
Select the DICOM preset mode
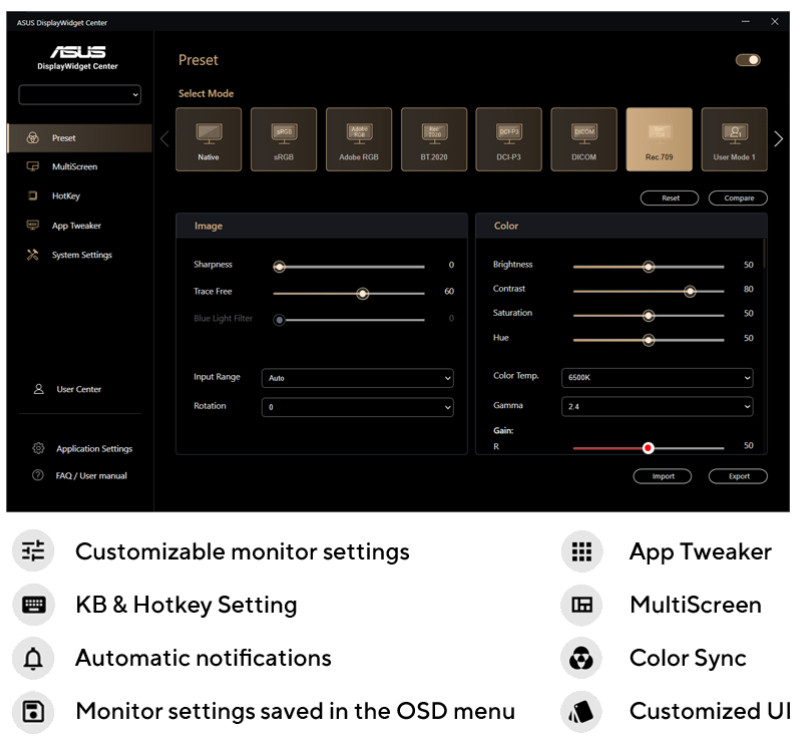(584, 139)
